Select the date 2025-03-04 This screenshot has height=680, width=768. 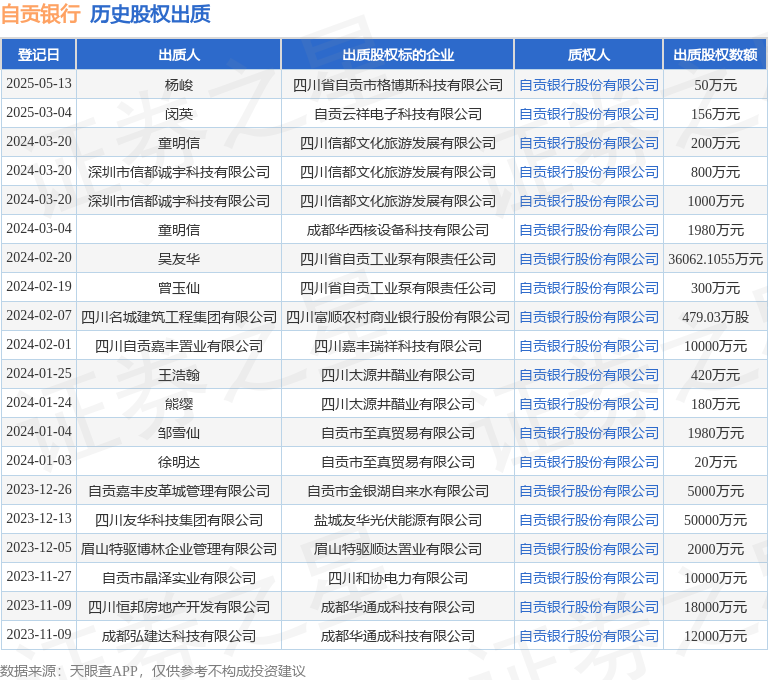(39, 112)
